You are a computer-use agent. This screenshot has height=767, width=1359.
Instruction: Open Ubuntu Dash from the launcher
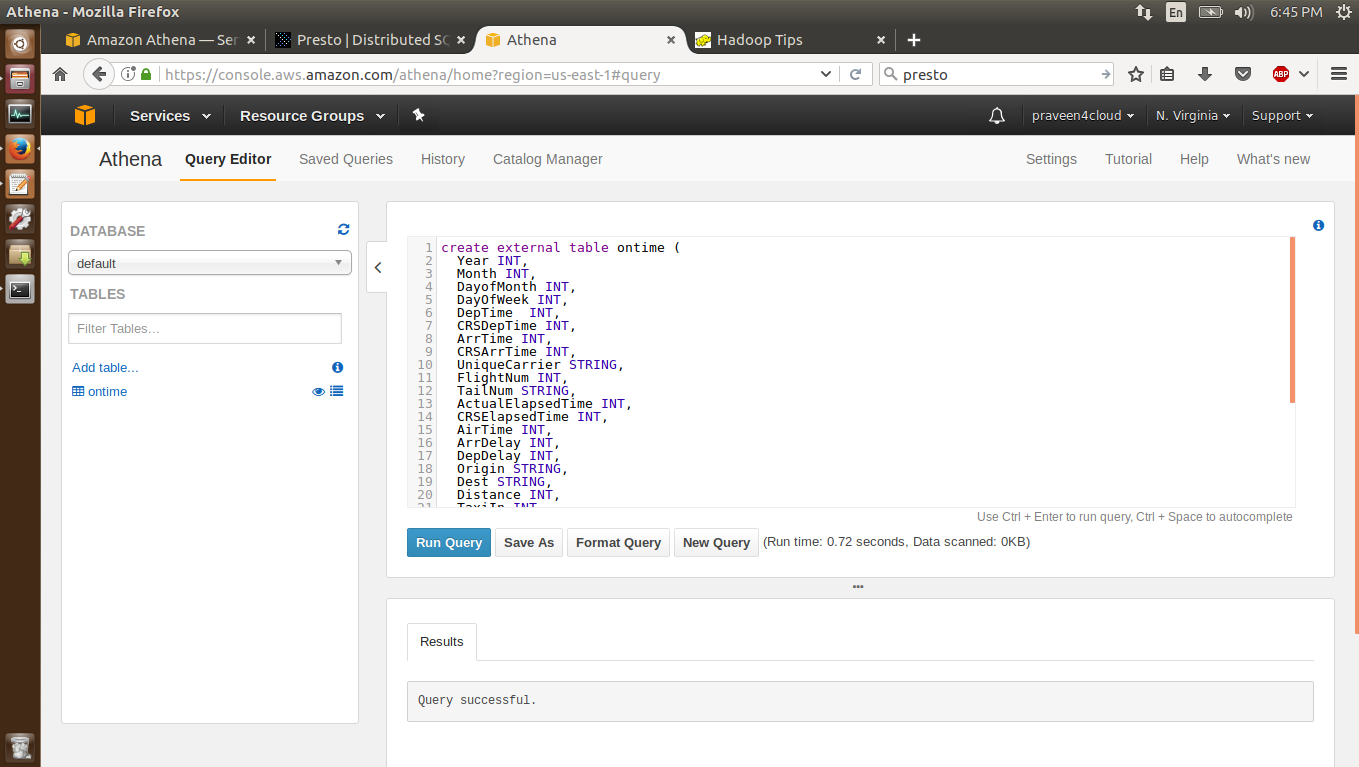coord(21,44)
